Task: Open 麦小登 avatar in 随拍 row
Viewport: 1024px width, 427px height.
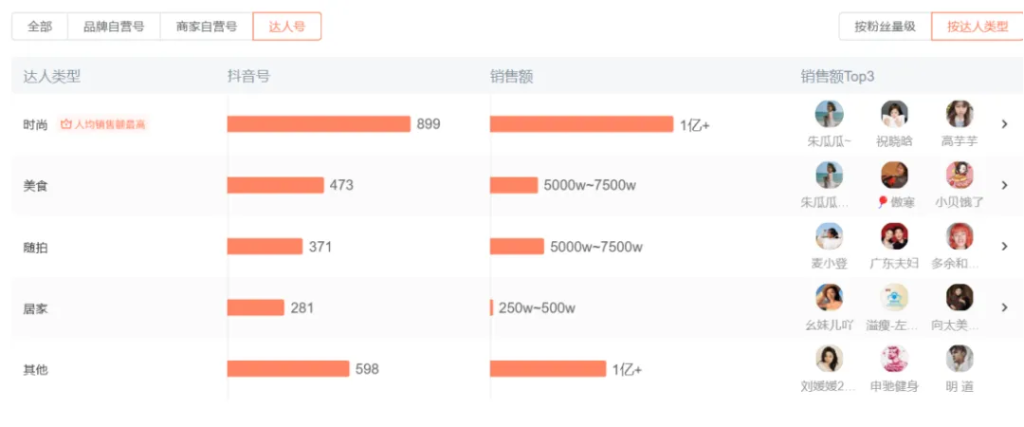Action: pos(829,236)
